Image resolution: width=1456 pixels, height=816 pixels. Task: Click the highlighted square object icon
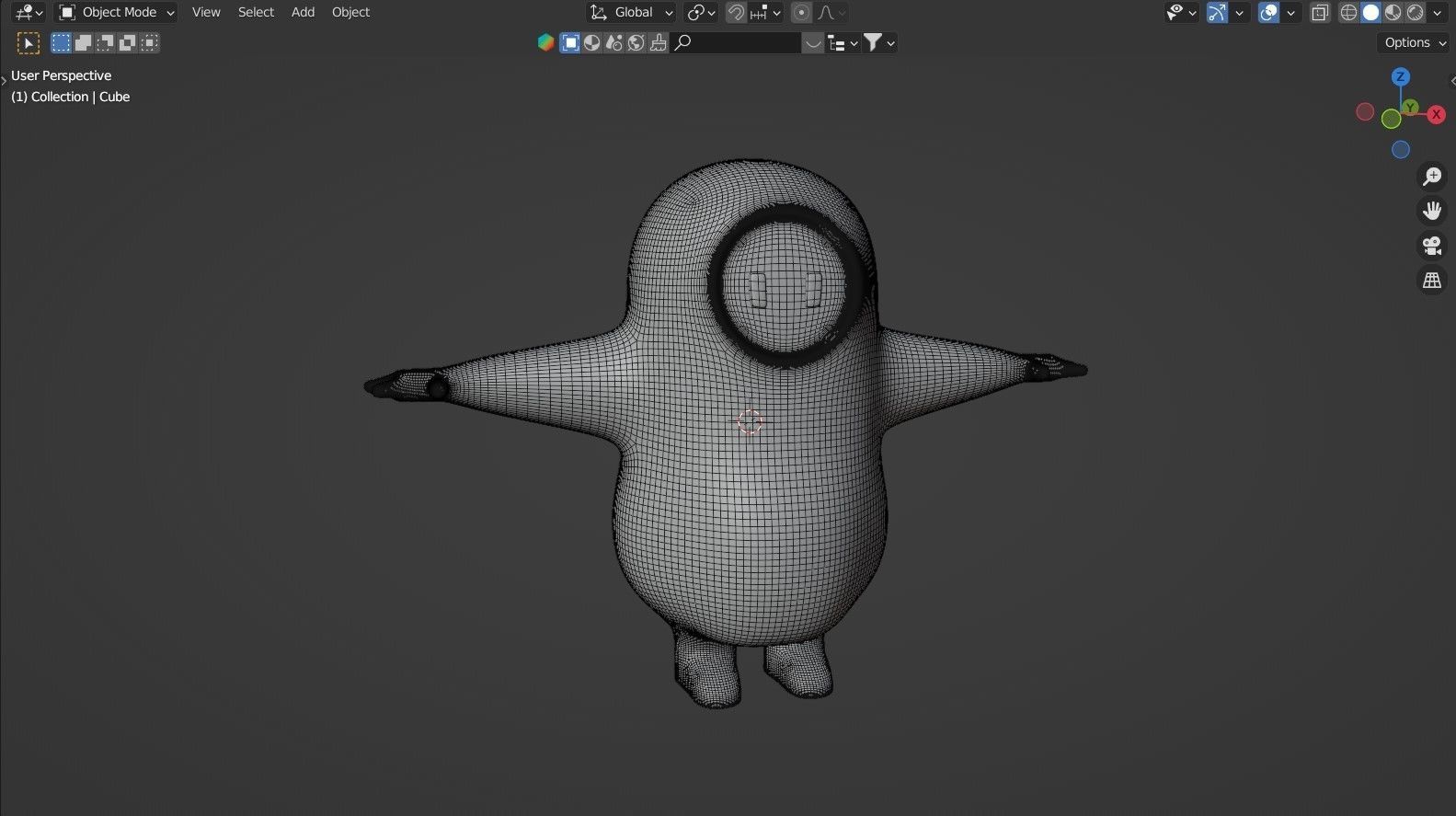(x=570, y=42)
